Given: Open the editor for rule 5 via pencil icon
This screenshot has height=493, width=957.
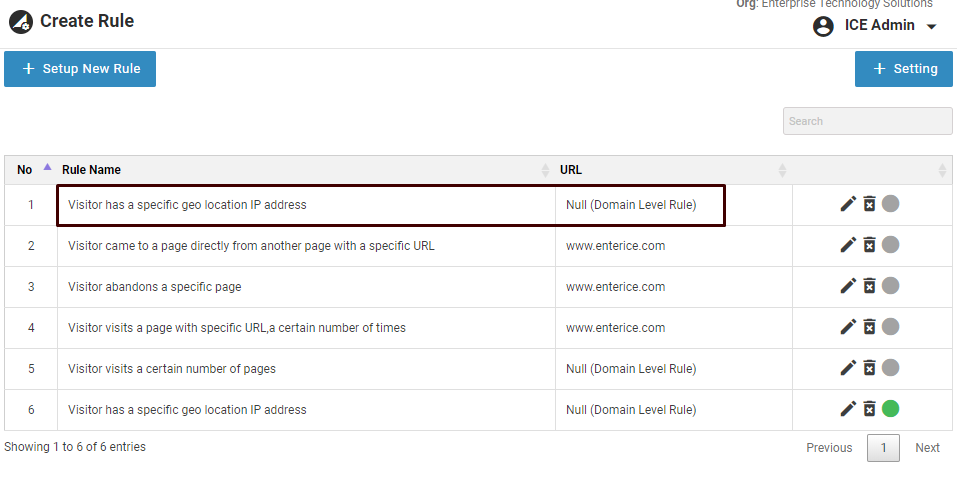Looking at the screenshot, I should [848, 368].
